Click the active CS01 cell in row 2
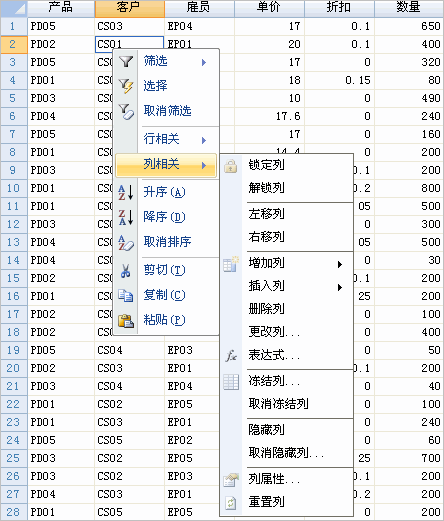 130,44
